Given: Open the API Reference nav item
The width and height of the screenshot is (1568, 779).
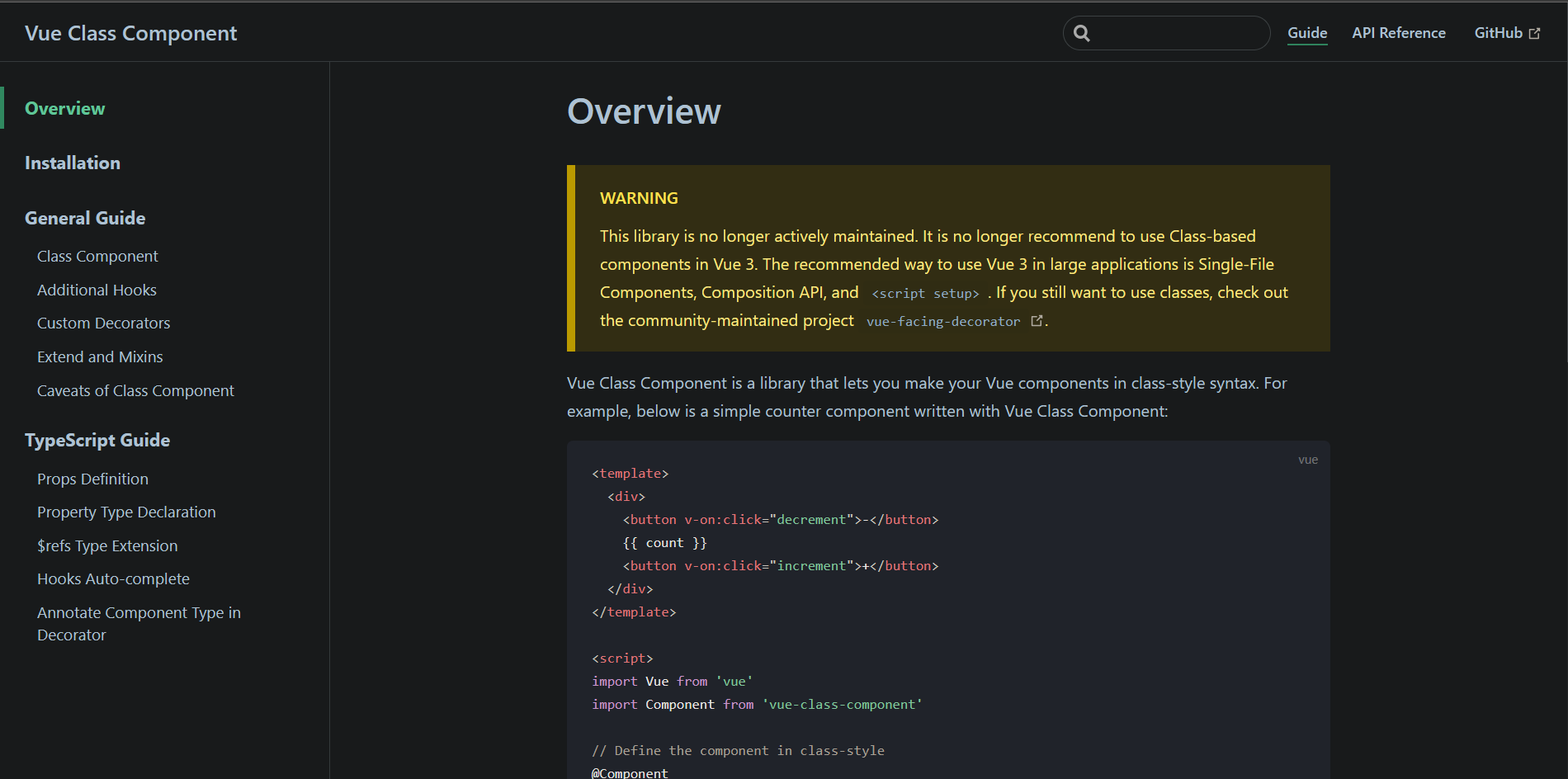Looking at the screenshot, I should (x=1399, y=33).
